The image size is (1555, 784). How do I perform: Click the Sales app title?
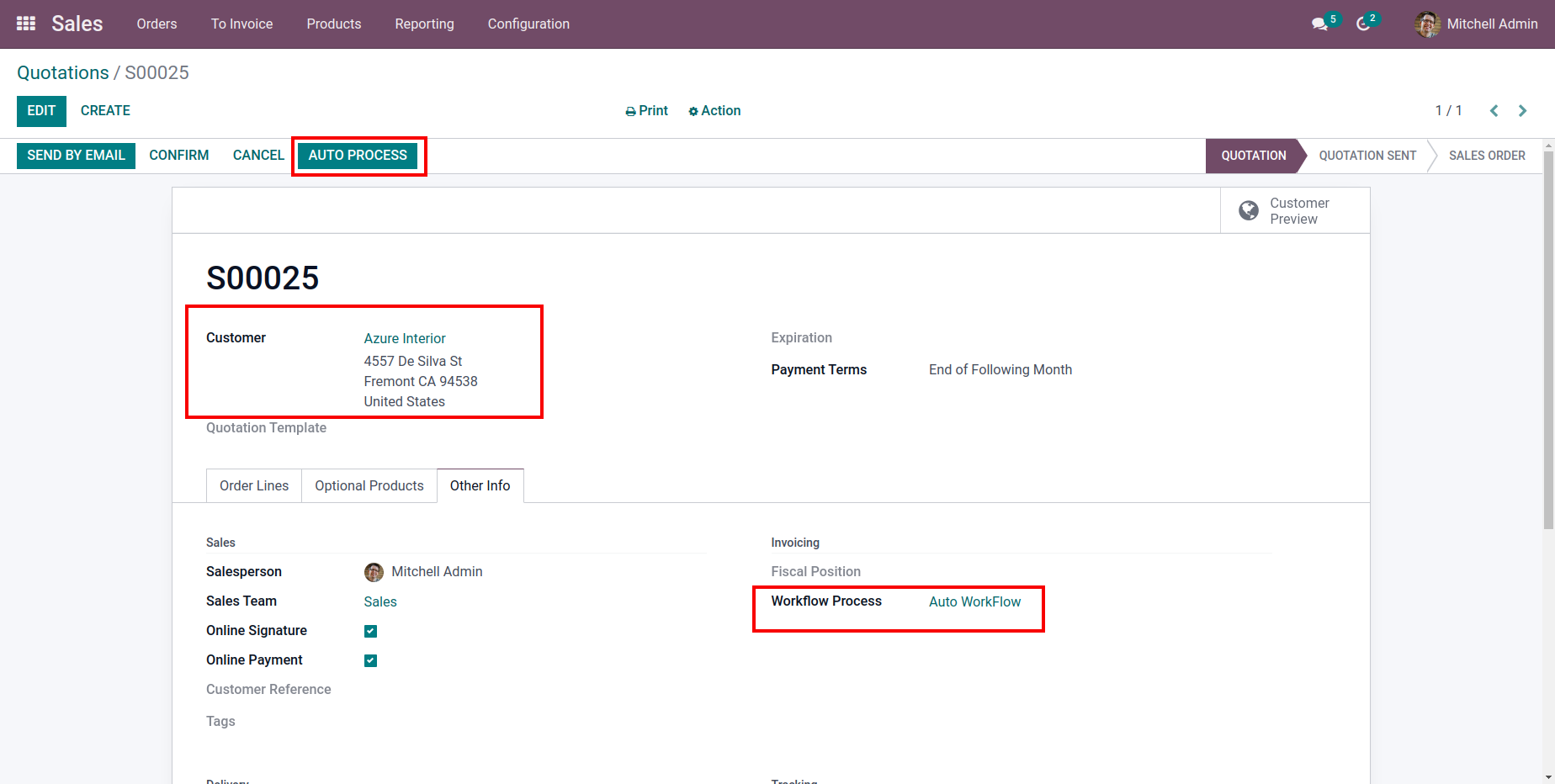point(77,24)
